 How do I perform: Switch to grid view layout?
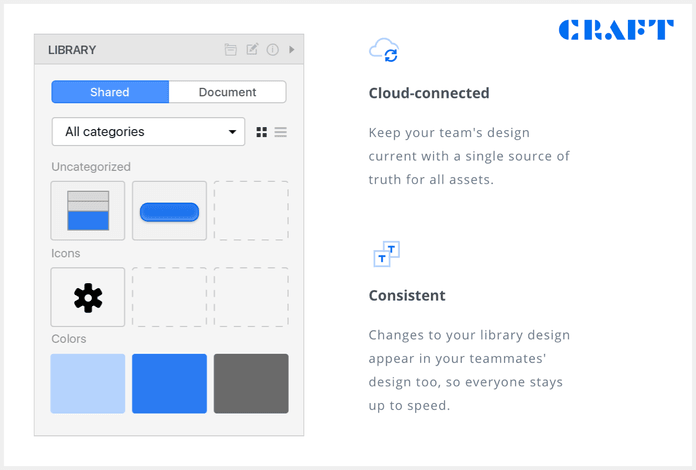click(x=262, y=132)
